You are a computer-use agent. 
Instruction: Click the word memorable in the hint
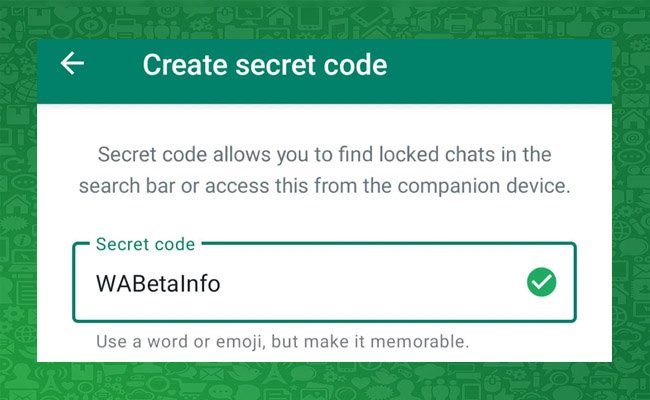pos(419,342)
